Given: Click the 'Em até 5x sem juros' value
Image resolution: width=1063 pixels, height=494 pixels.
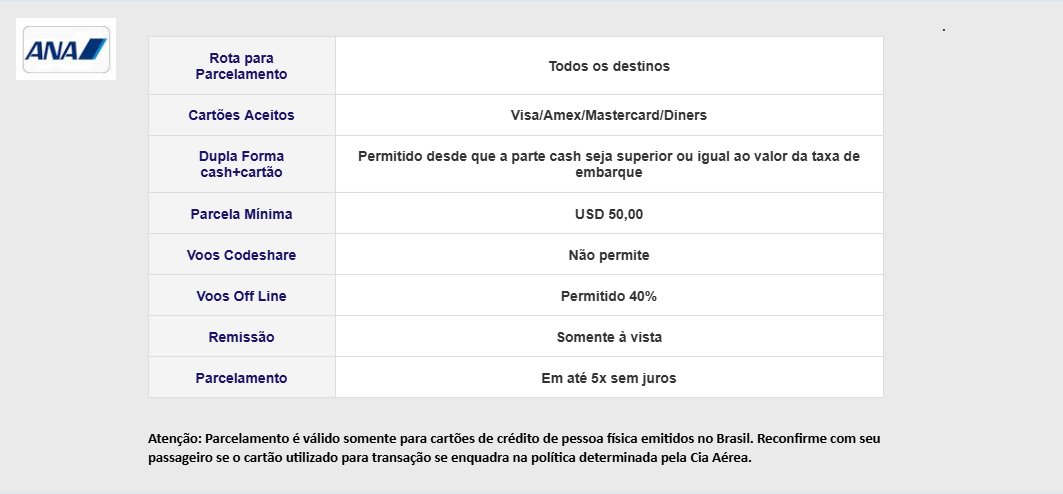Looking at the screenshot, I should coord(609,378).
